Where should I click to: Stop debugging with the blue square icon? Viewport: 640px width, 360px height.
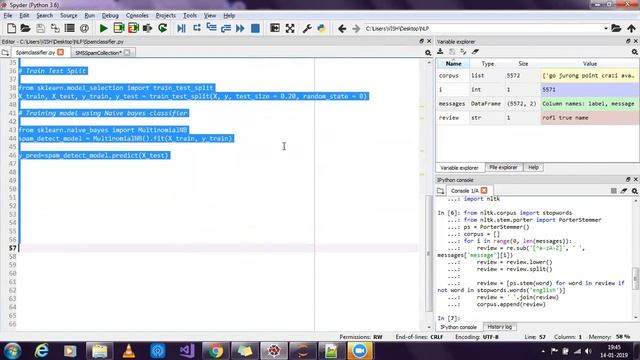pos(255,28)
